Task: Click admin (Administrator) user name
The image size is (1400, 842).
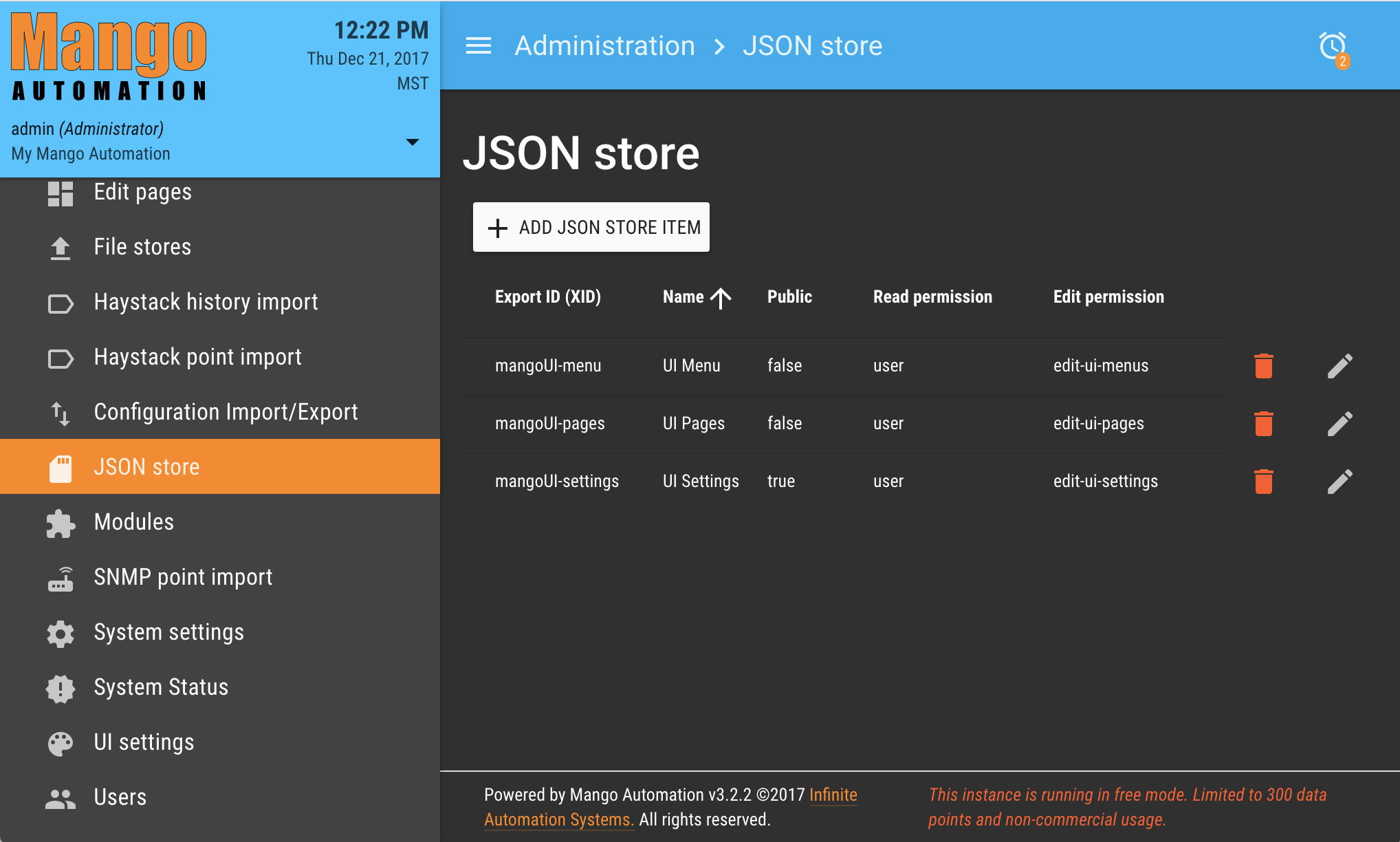Action: [x=87, y=129]
